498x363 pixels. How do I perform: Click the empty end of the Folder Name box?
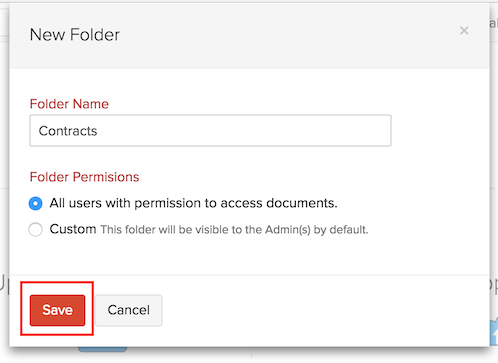click(x=300, y=131)
